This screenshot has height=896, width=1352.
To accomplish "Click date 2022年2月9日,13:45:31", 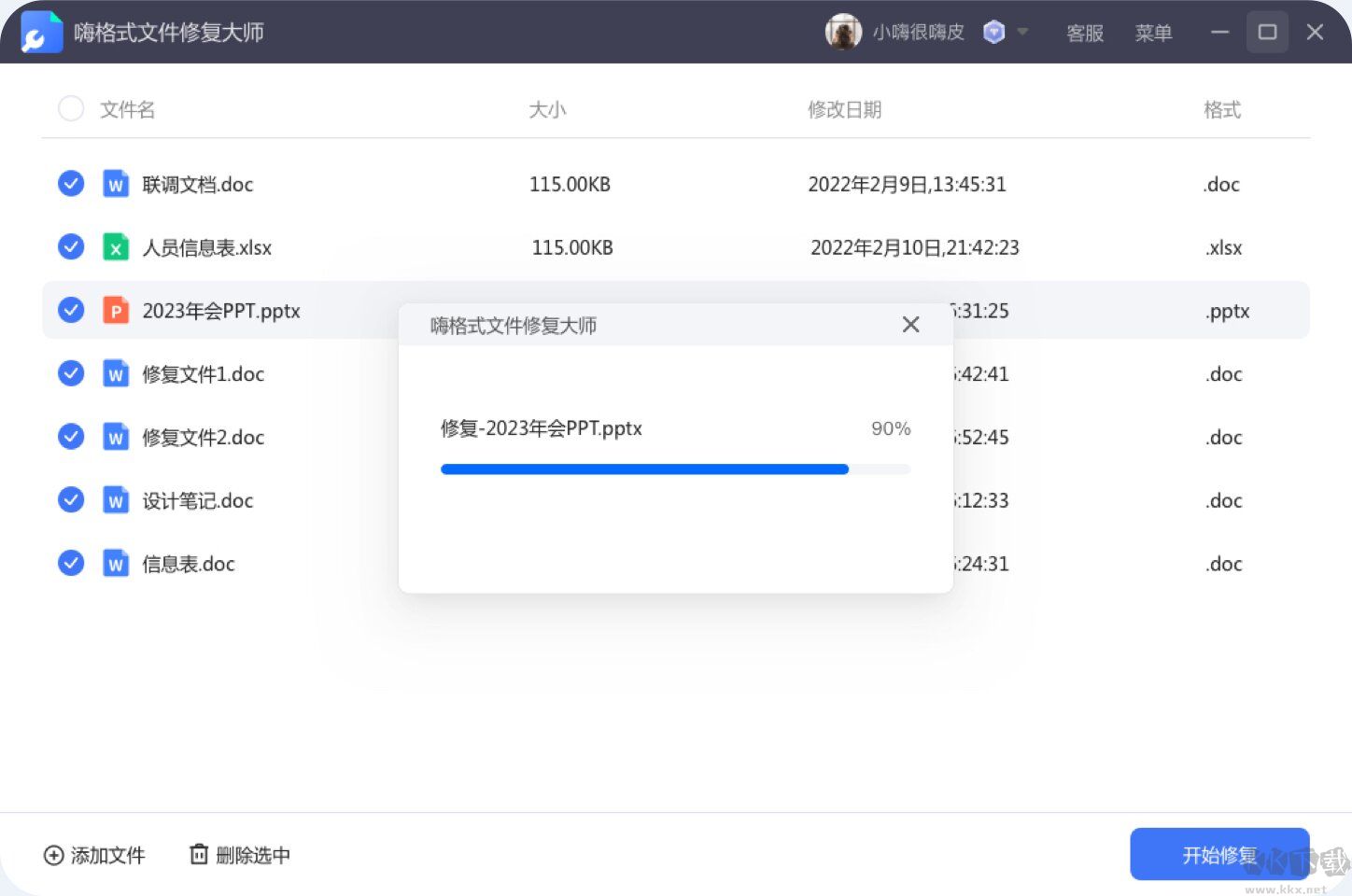I will (907, 185).
